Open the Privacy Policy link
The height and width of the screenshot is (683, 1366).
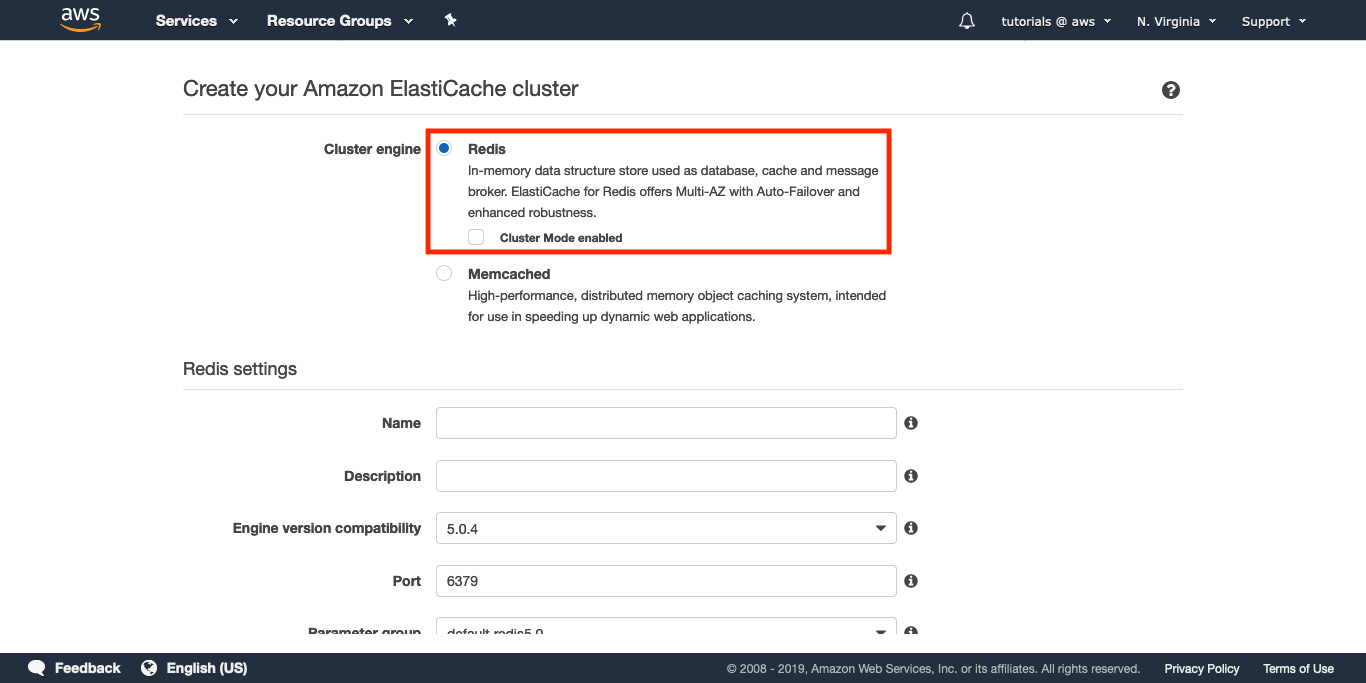pyautogui.click(x=1201, y=669)
